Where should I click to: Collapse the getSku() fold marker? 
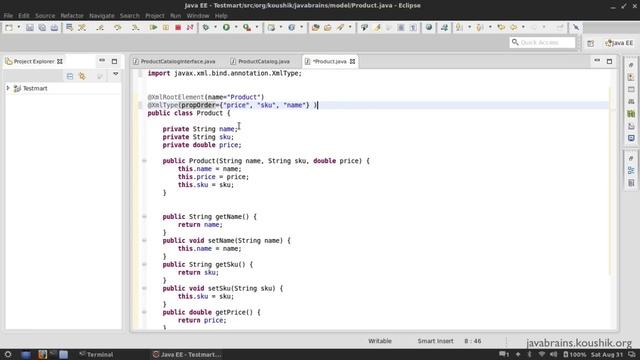tap(144, 264)
